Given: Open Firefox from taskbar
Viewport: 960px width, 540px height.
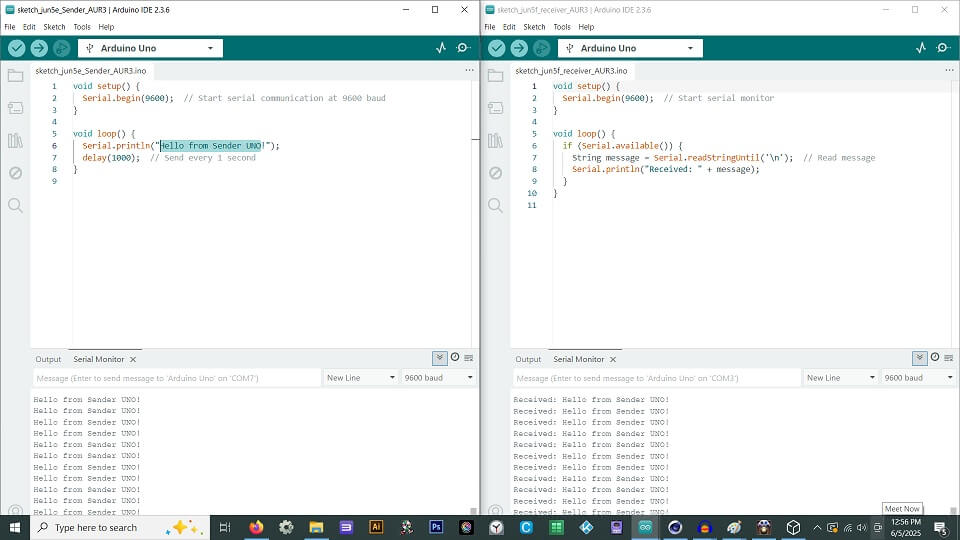Looking at the screenshot, I should coord(257,527).
